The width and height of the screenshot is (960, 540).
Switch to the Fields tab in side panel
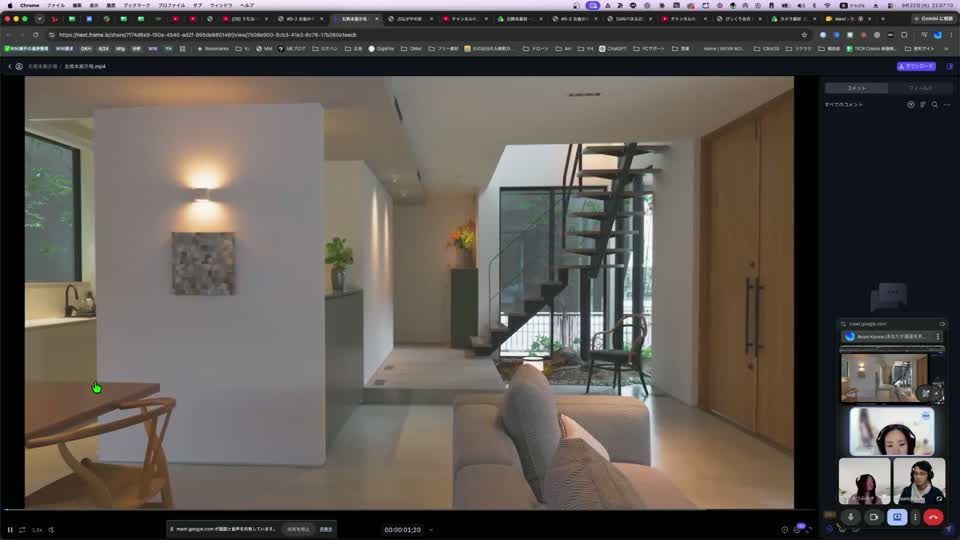point(920,88)
